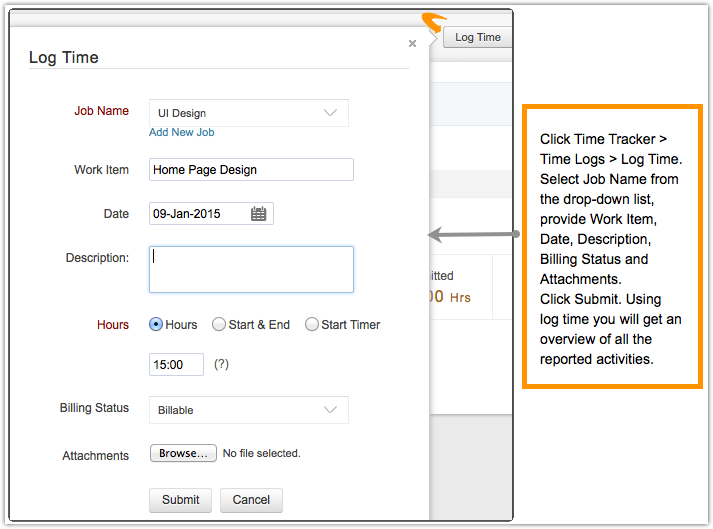Click the Log Time tab button
Screen dimensions: 713x529
click(477, 37)
